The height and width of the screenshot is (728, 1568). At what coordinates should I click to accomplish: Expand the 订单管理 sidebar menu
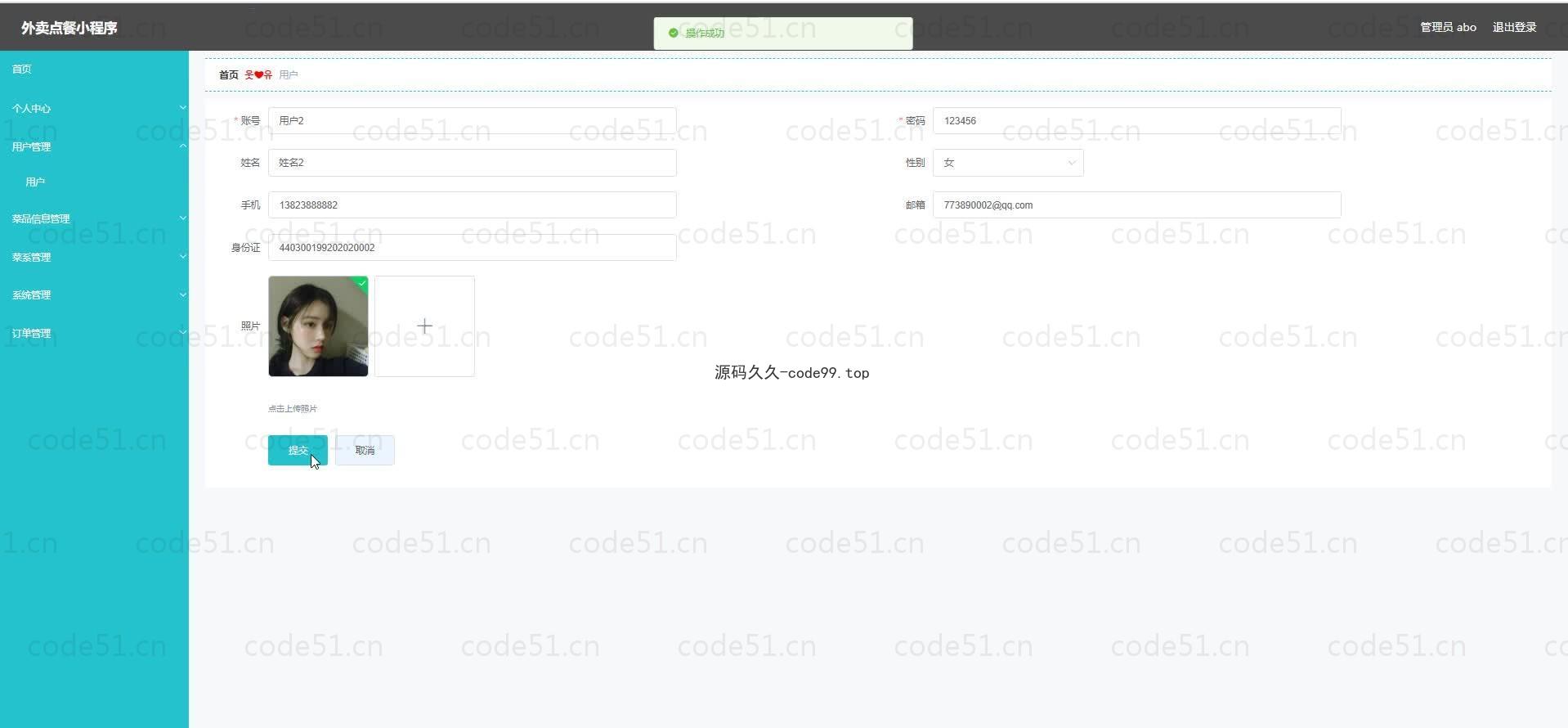[94, 333]
